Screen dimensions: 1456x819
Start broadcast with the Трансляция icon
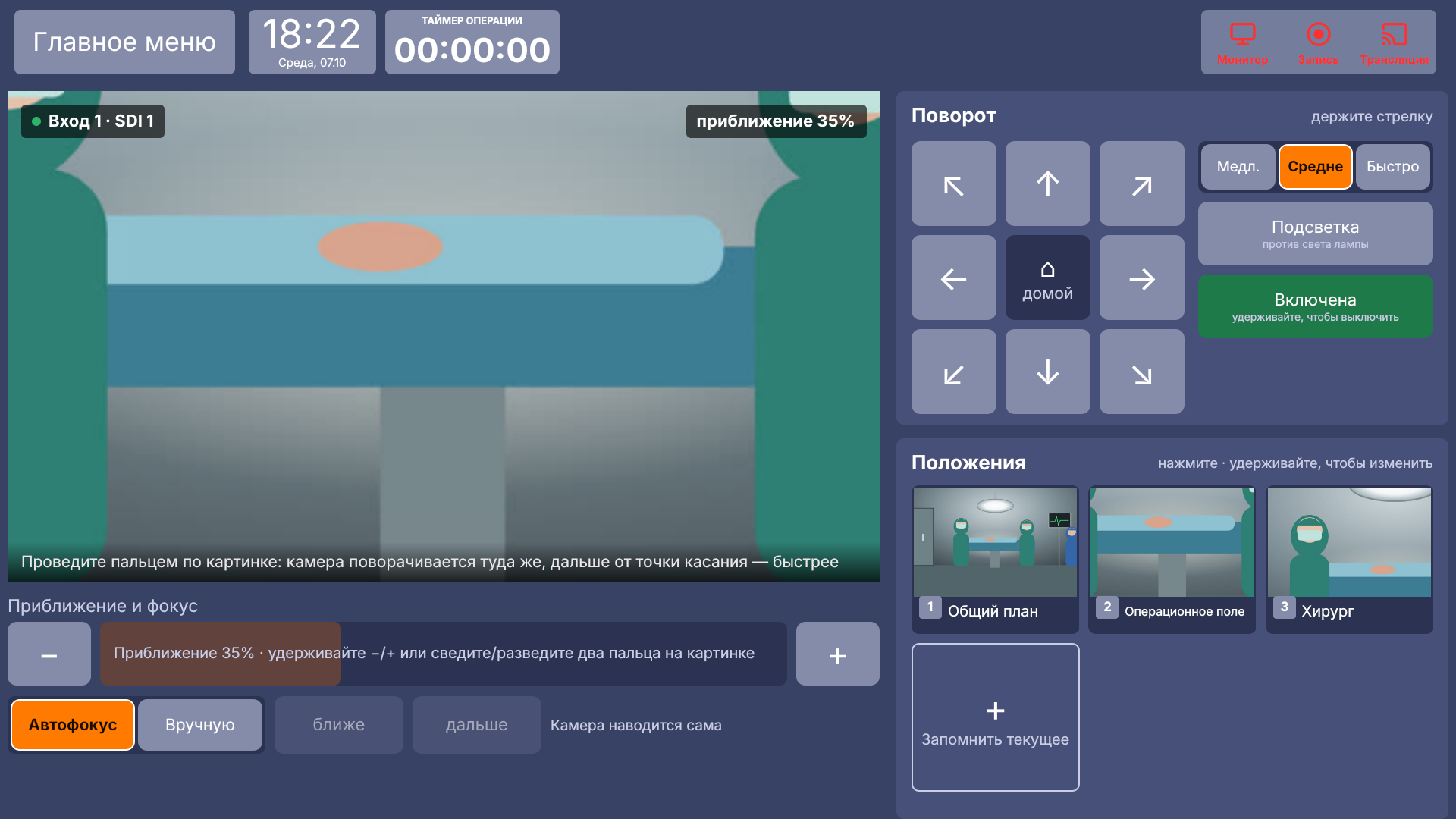point(1394,42)
